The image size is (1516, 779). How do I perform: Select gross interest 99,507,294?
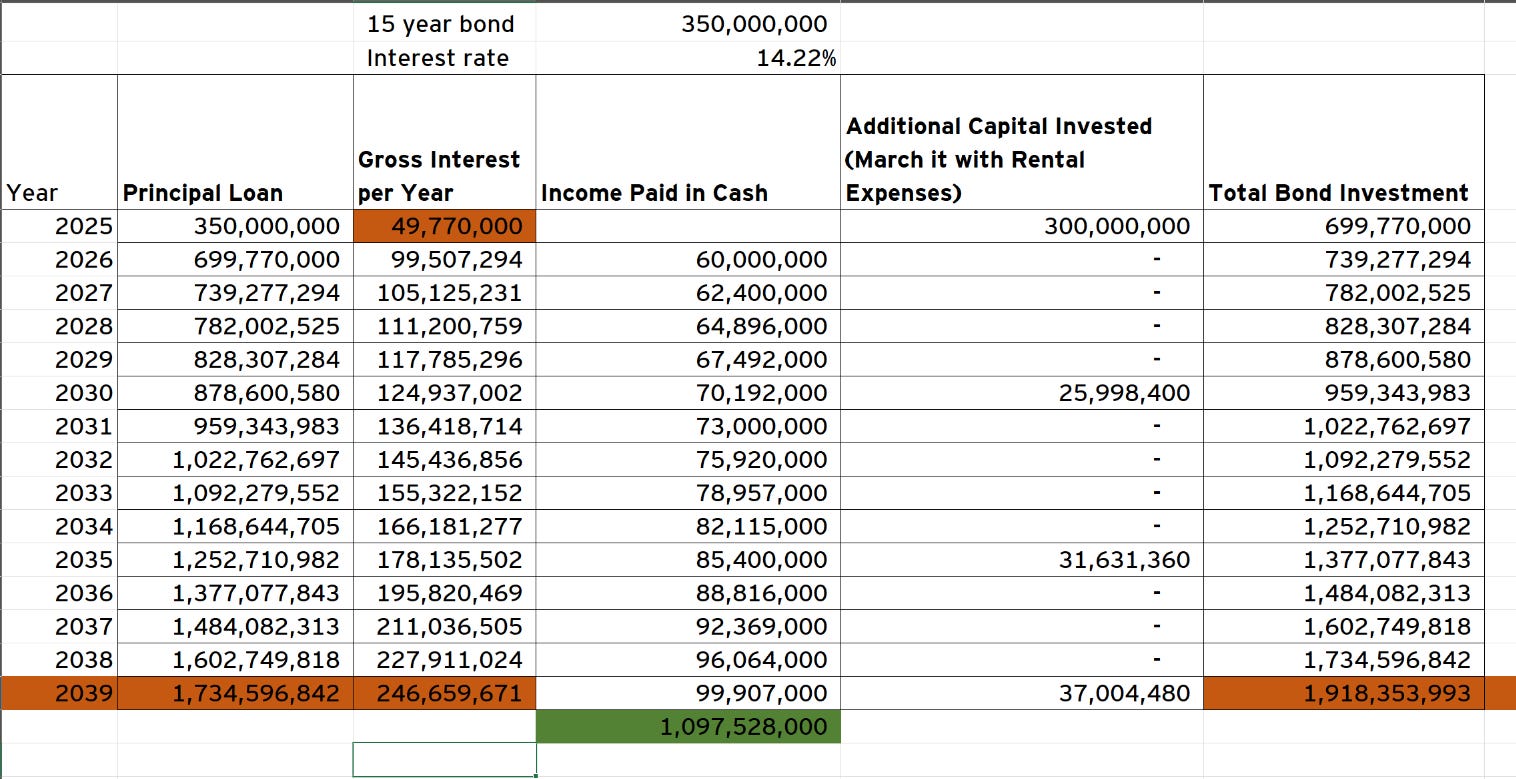coord(444,260)
